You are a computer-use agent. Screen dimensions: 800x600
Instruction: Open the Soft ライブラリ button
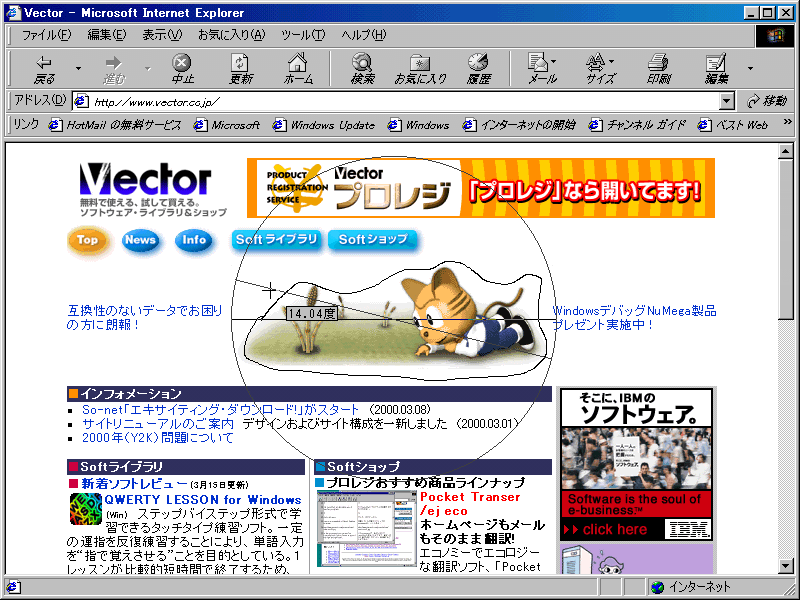(x=277, y=240)
